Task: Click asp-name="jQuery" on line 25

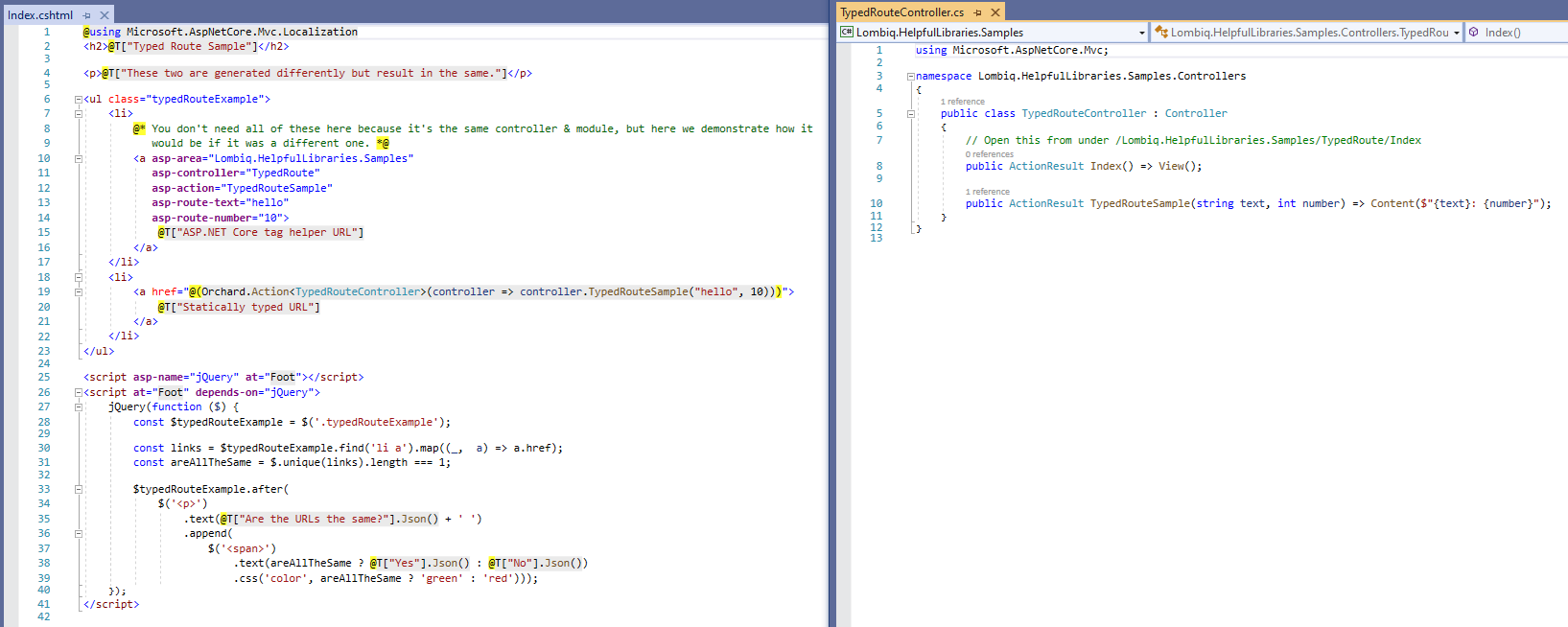Action: [186, 377]
